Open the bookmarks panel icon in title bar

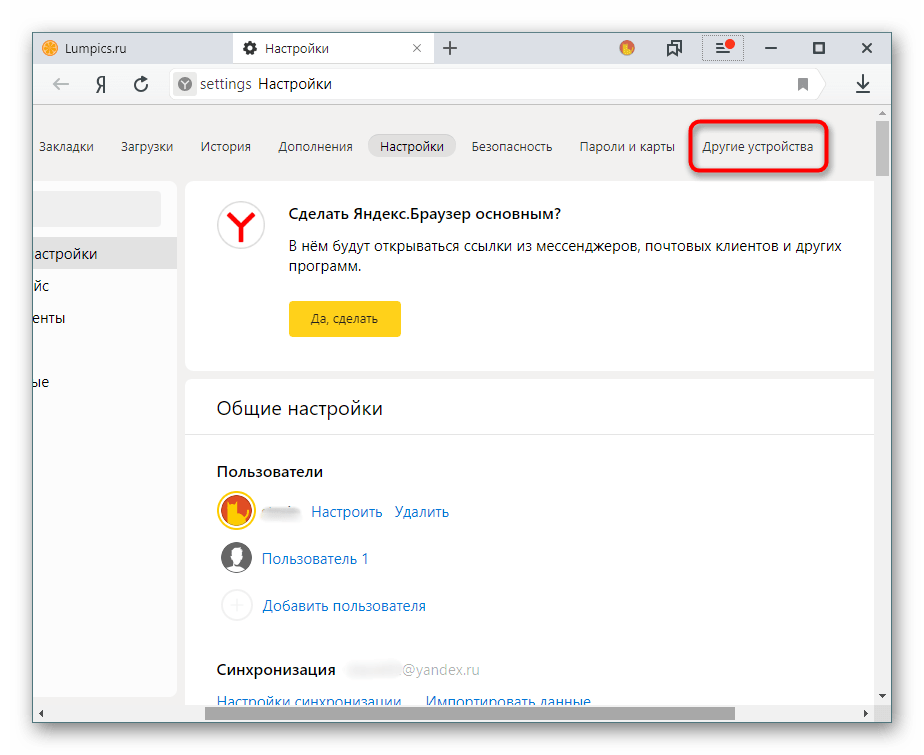click(674, 48)
